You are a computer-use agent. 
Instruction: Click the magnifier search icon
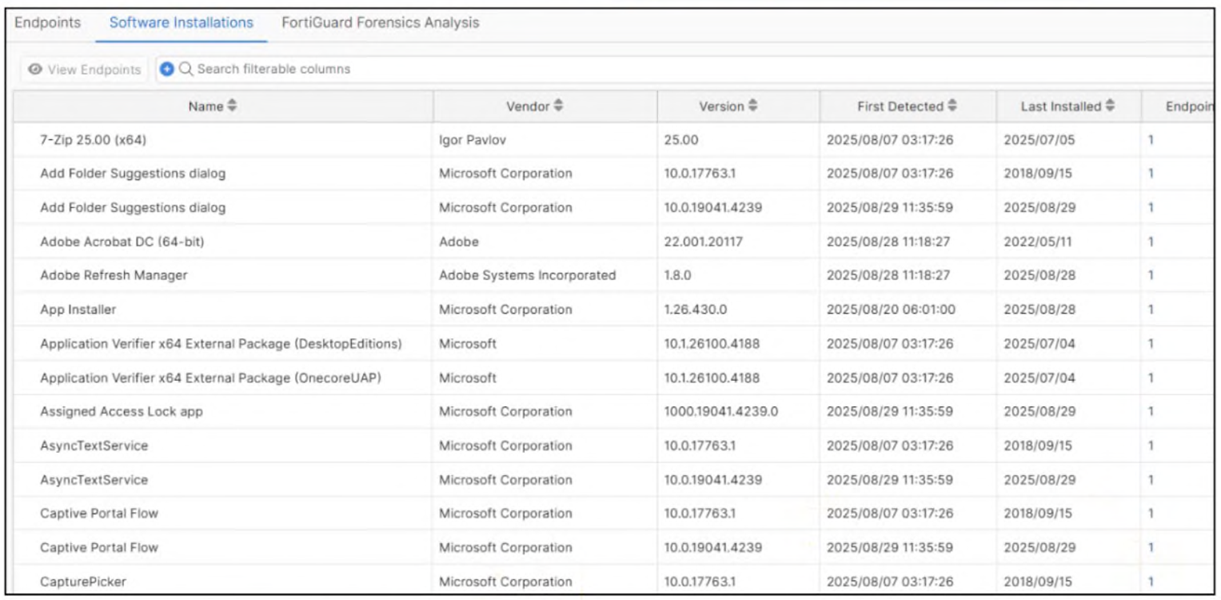185,69
